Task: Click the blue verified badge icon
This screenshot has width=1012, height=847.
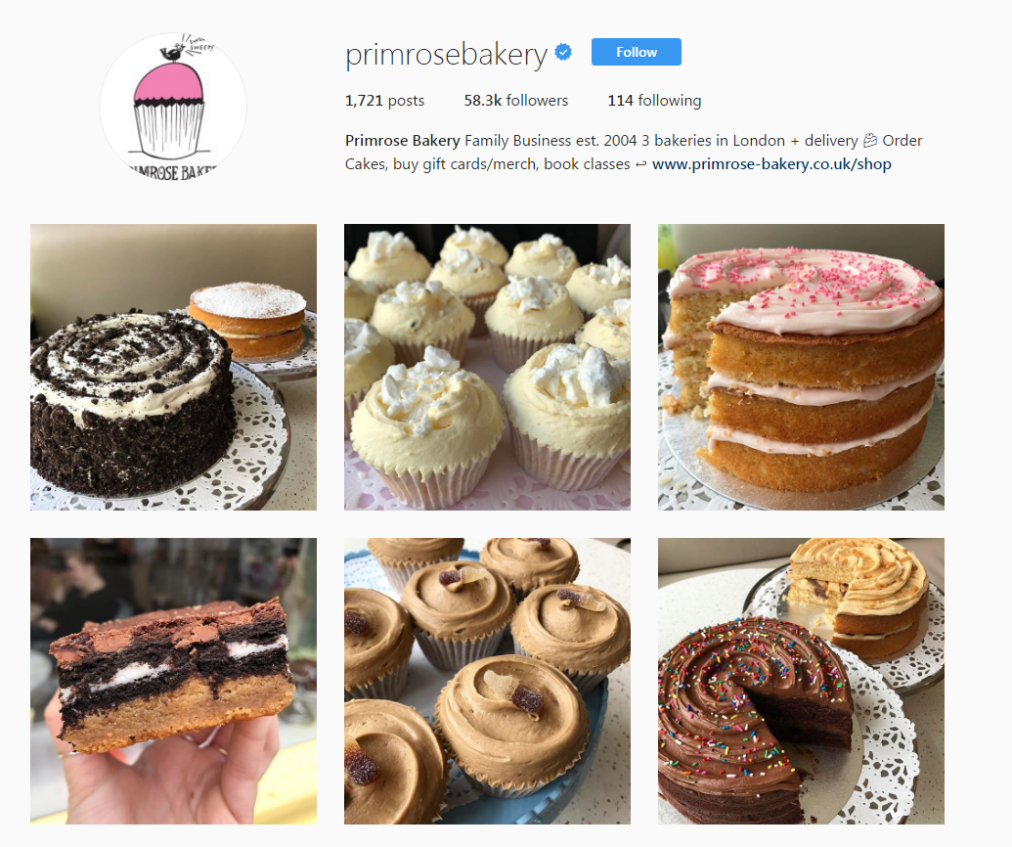Action: (563, 52)
